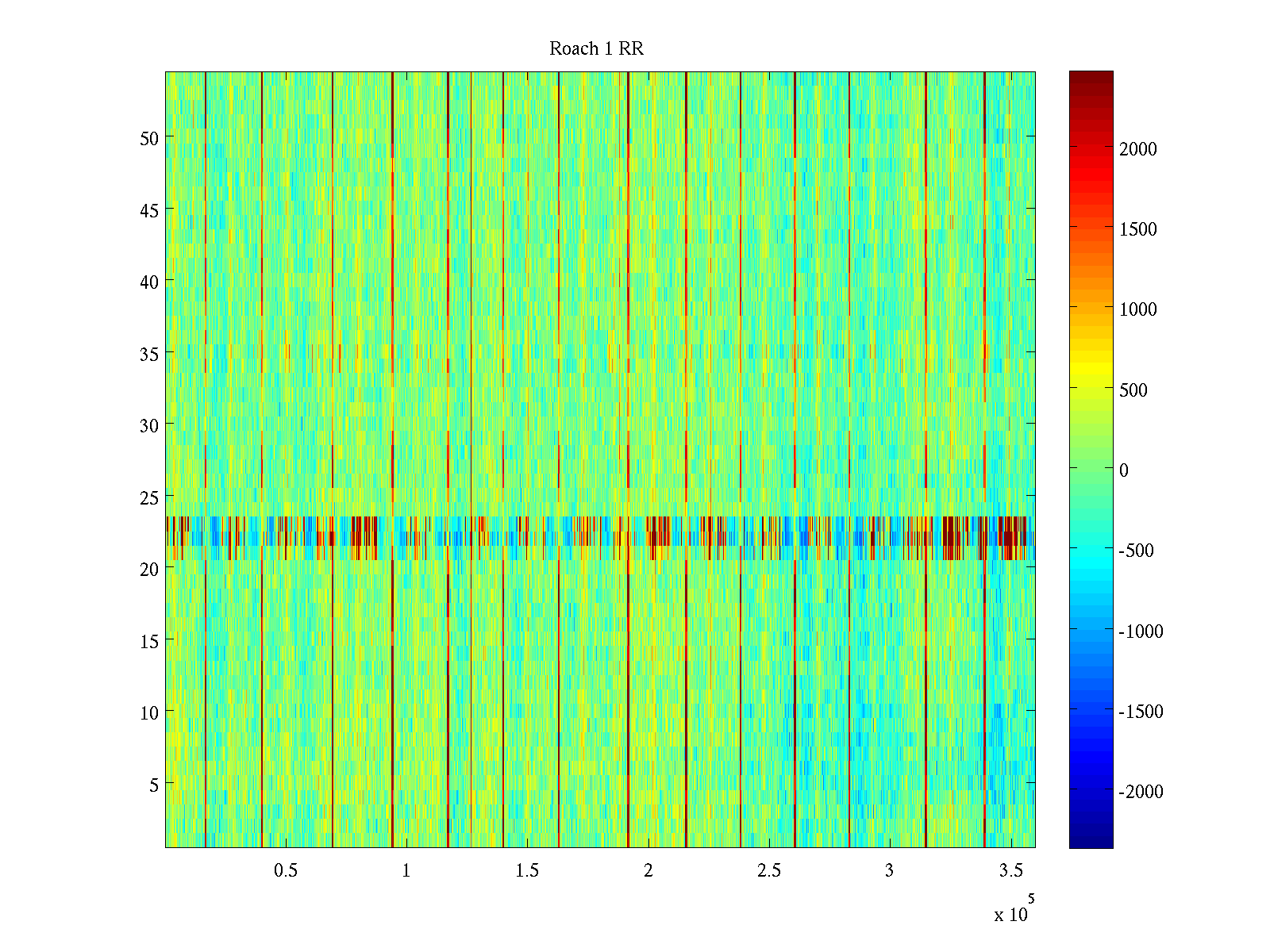Click the colorbar label -1000
1270x952 pixels.
1141,631
